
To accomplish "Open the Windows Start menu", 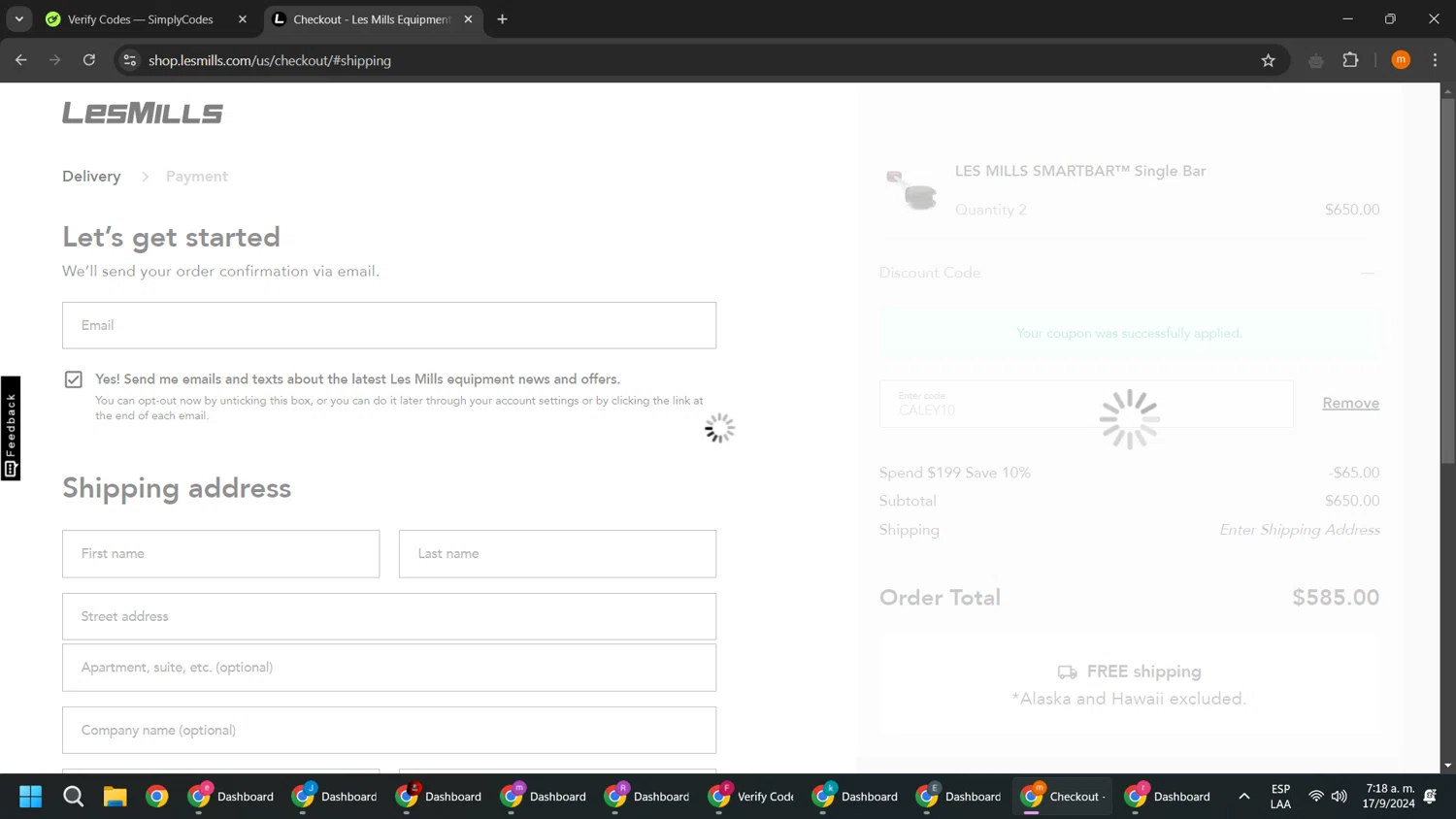I will click(30, 797).
